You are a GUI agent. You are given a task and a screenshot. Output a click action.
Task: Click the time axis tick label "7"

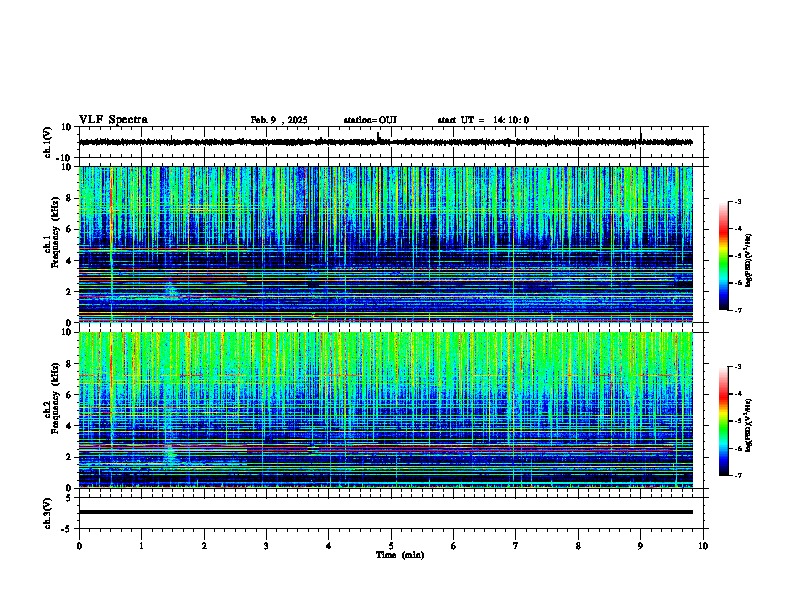tap(516, 546)
